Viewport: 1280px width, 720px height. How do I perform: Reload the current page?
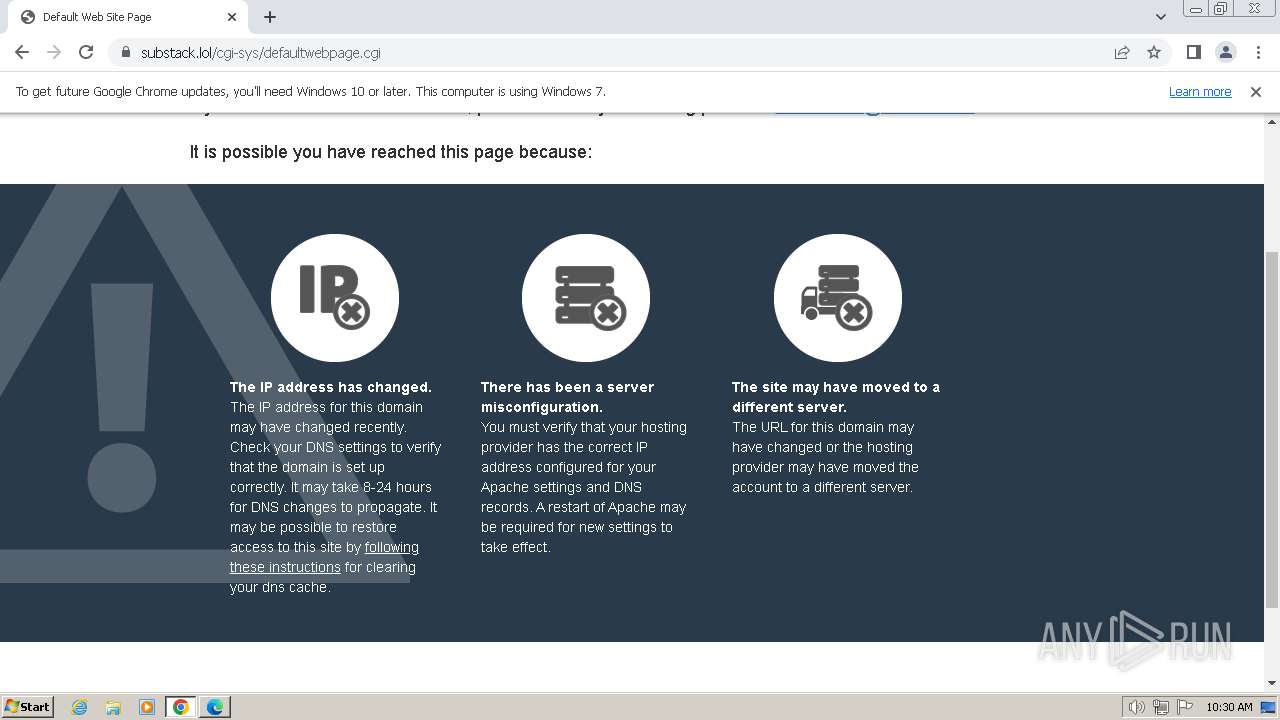point(86,52)
